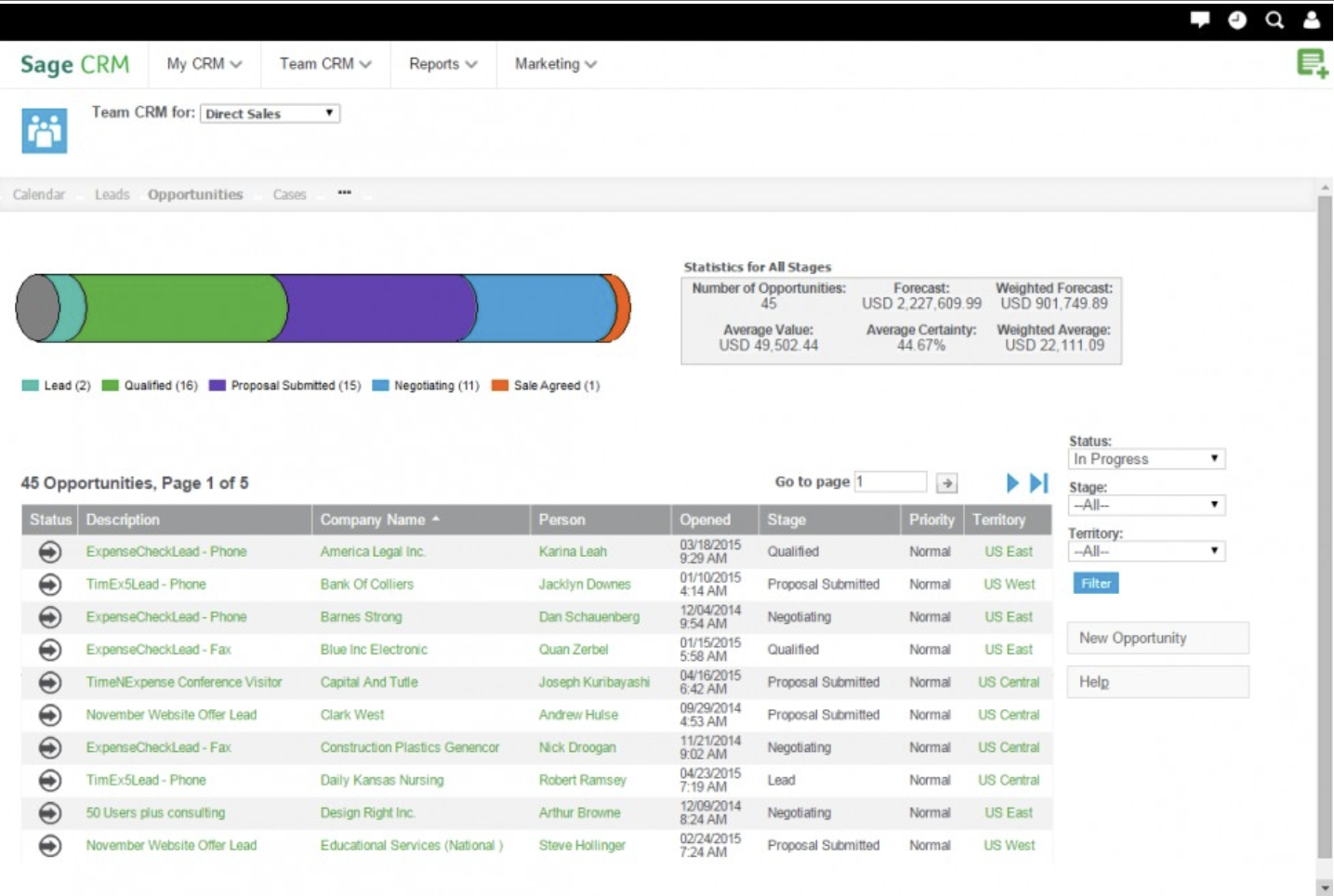Click the scrollbar down arrow
This screenshot has width=1334, height=896.
click(1325, 888)
